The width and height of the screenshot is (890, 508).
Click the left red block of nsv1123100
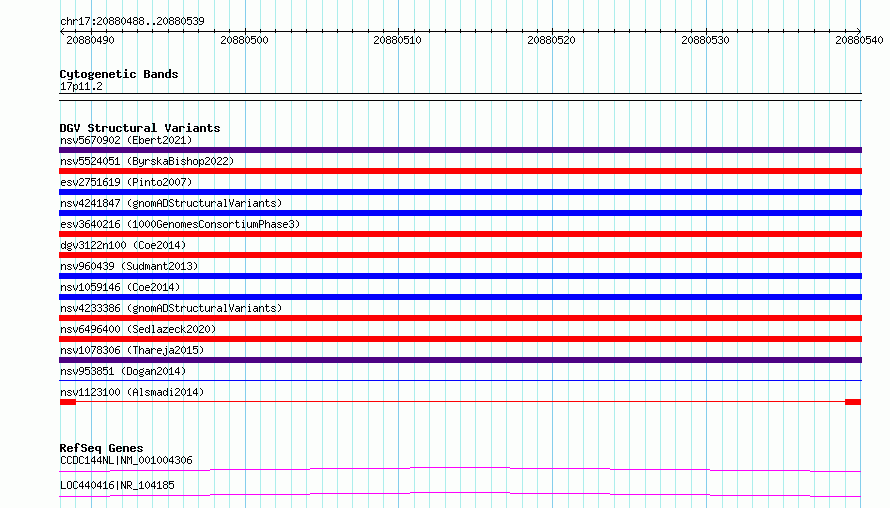68,402
